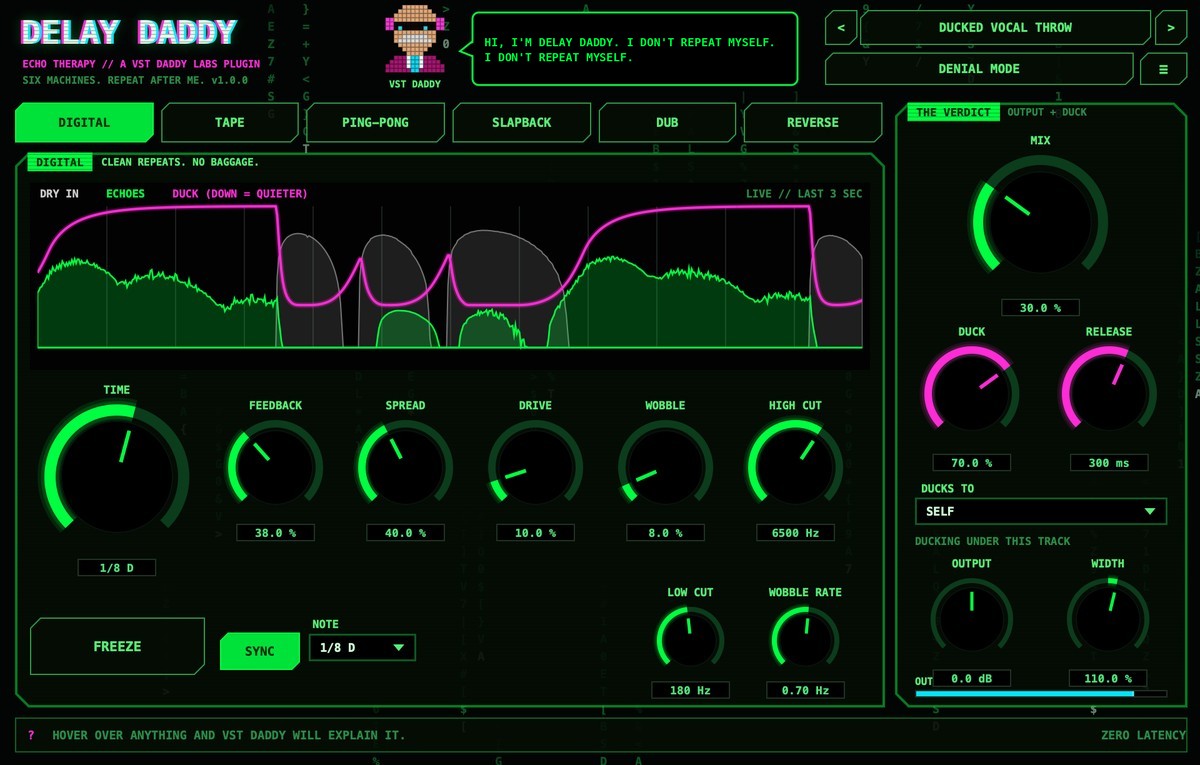Click the Low Cut knob

[x=690, y=638]
